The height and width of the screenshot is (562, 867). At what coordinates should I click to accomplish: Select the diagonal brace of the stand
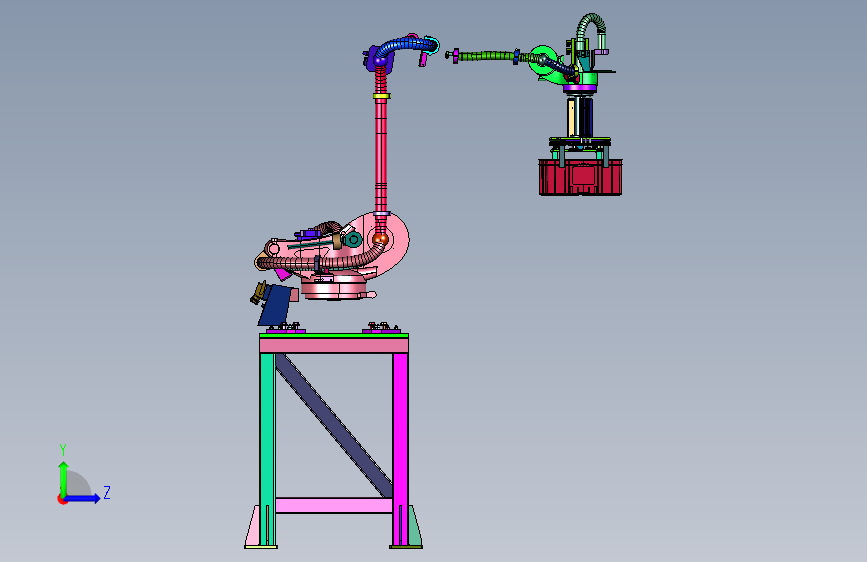click(x=334, y=425)
